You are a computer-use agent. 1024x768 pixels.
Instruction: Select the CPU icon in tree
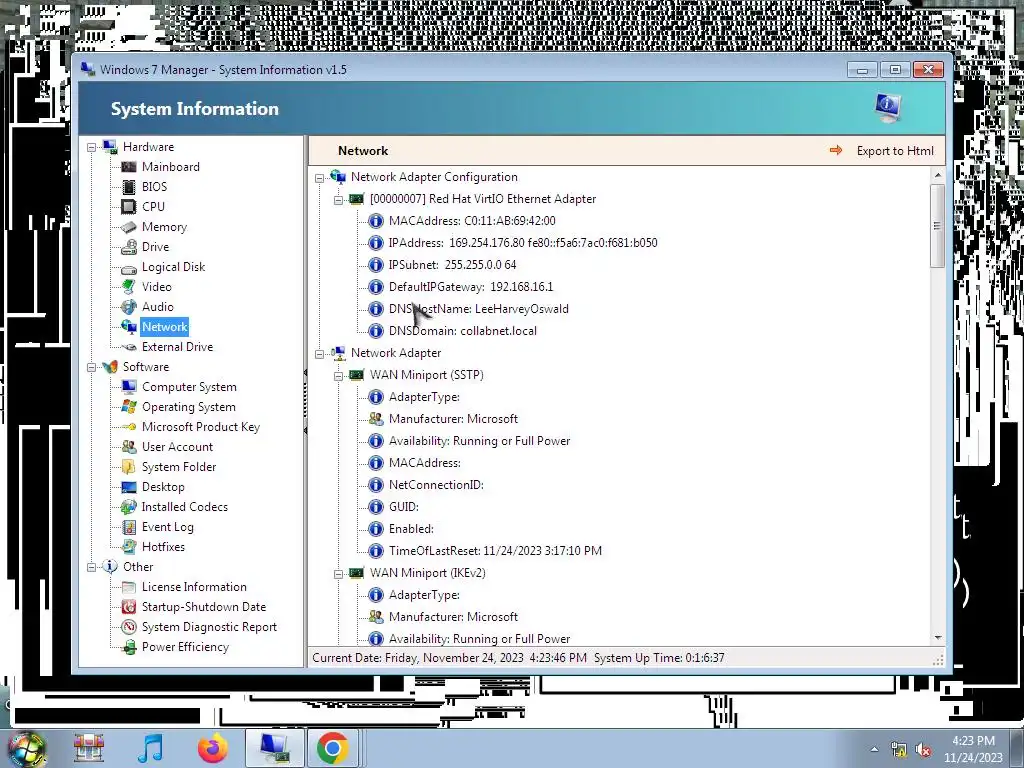(x=129, y=207)
